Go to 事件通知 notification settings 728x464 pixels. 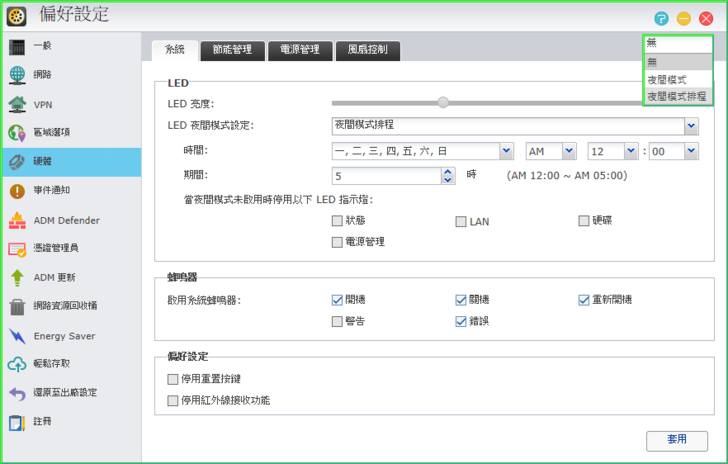[x=51, y=190]
